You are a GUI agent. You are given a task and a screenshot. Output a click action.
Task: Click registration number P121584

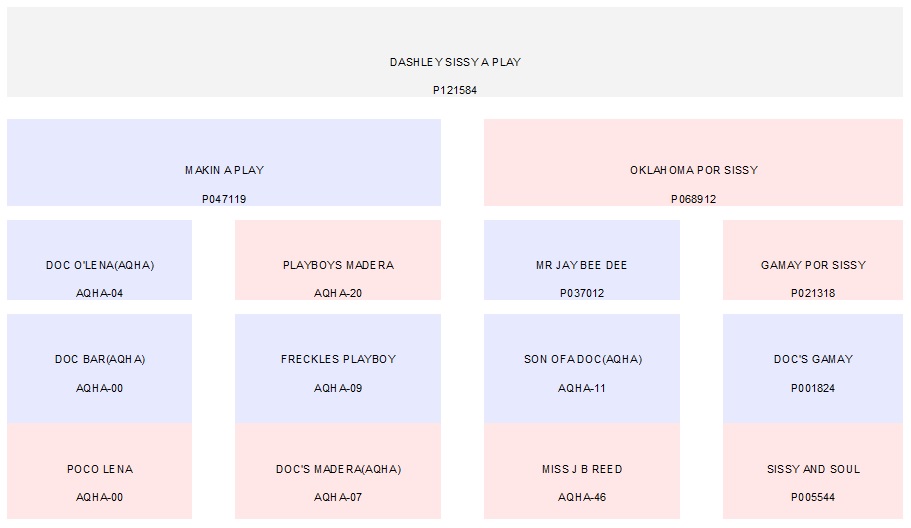point(455,90)
